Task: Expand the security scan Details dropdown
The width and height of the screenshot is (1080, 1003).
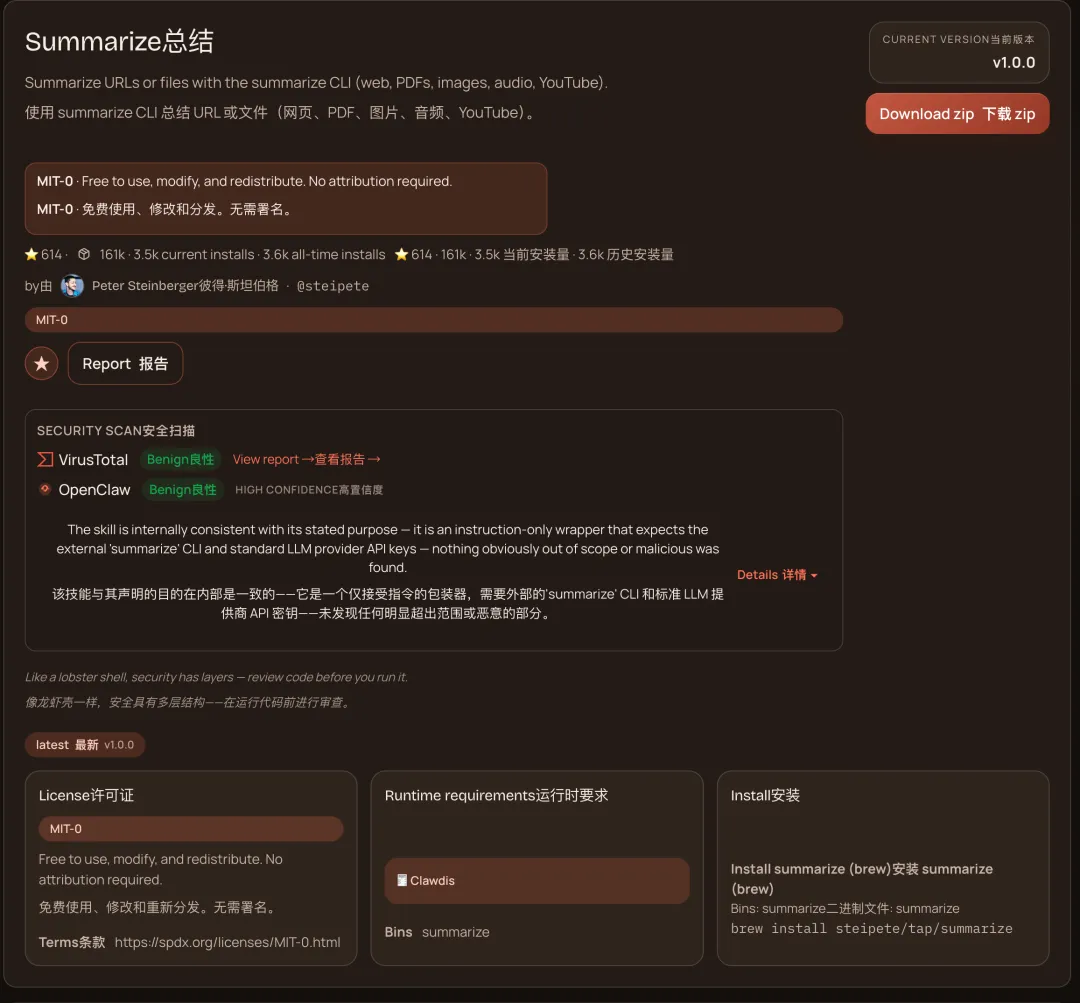Action: [777, 575]
